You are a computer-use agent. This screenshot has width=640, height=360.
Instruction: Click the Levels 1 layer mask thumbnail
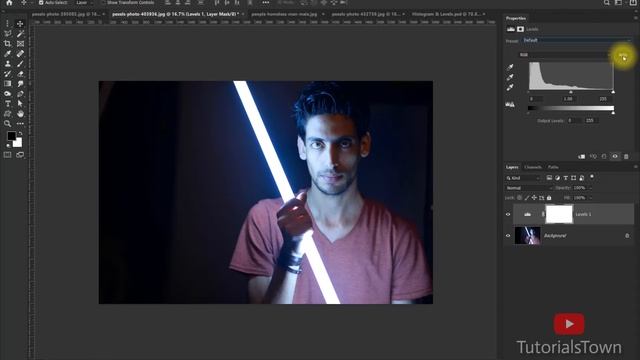pyautogui.click(x=559, y=214)
